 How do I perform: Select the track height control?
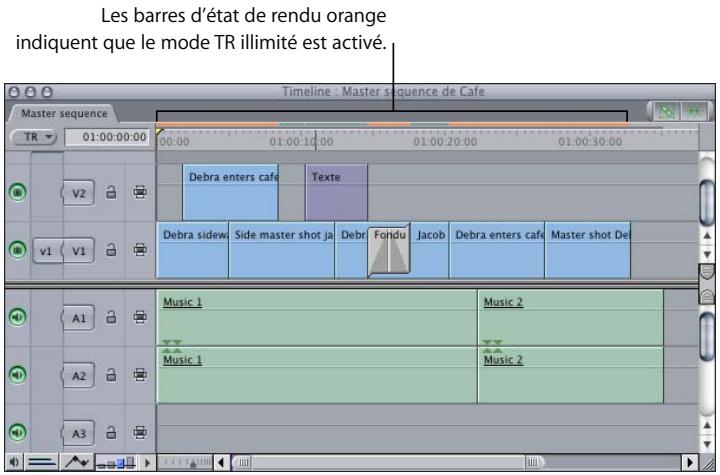(117, 462)
